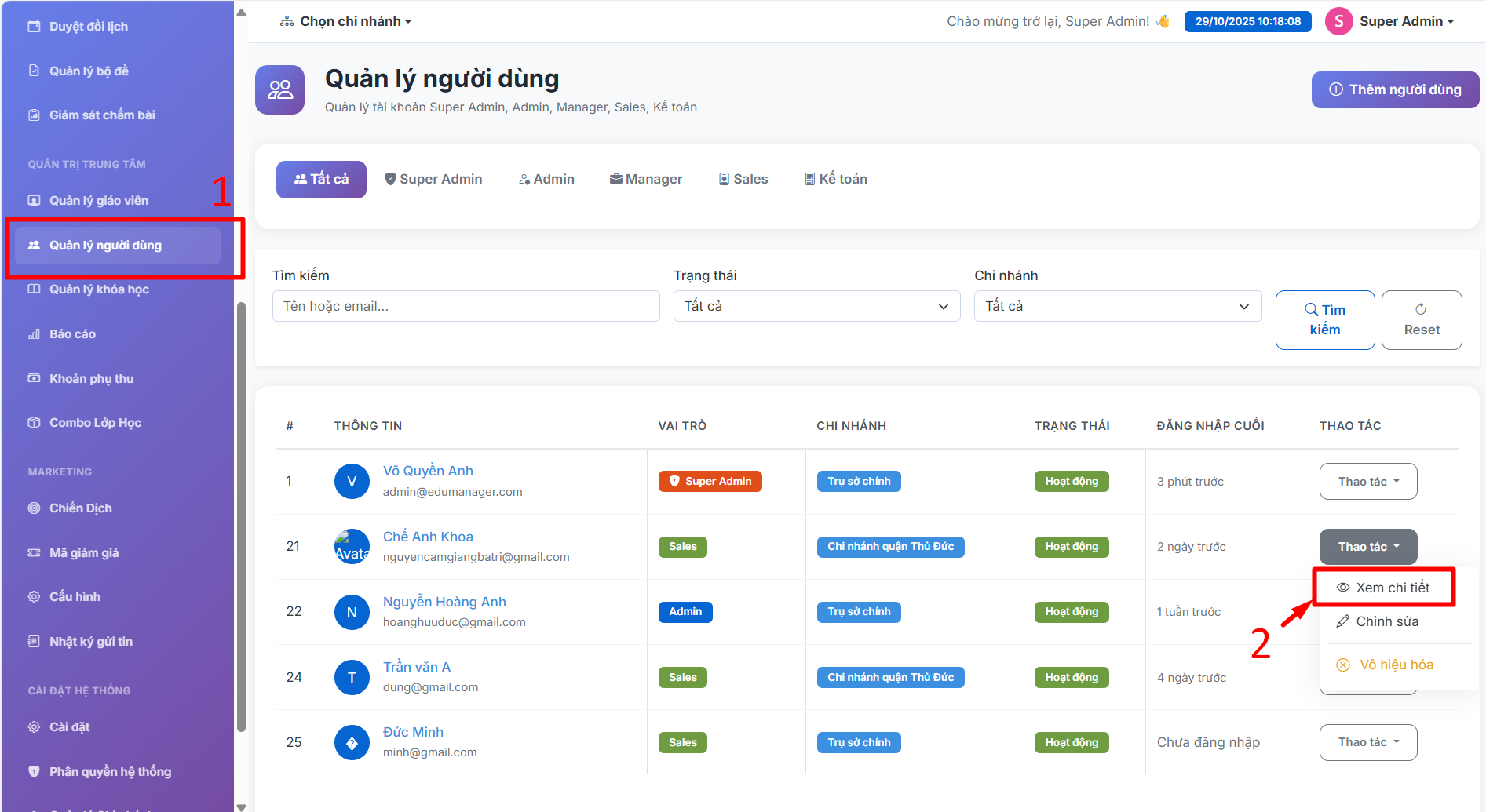Click the Duyệt đổi lịch calendar icon
The height and width of the screenshot is (812, 1486).
(34, 27)
